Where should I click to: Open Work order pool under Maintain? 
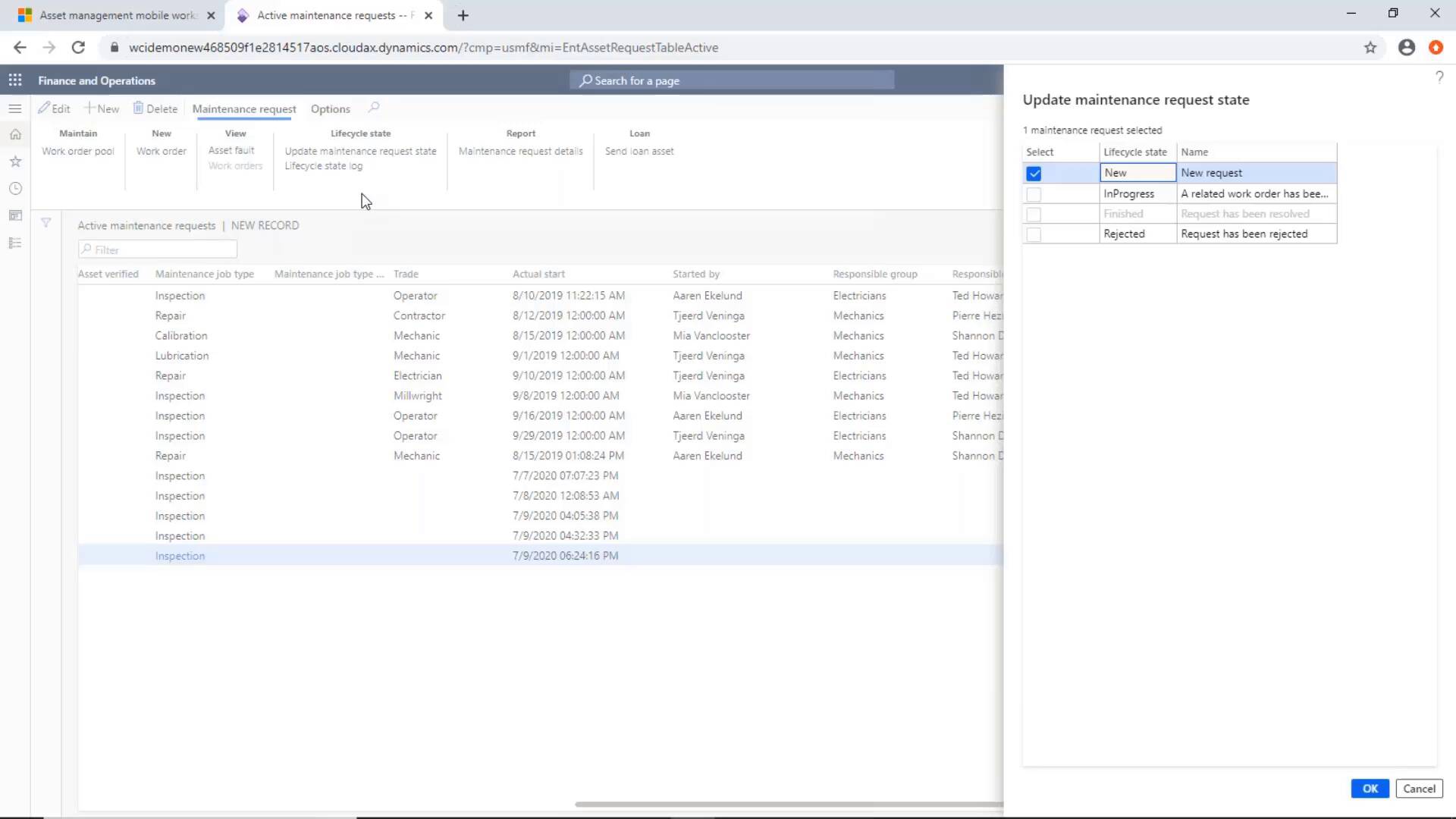pyautogui.click(x=77, y=151)
